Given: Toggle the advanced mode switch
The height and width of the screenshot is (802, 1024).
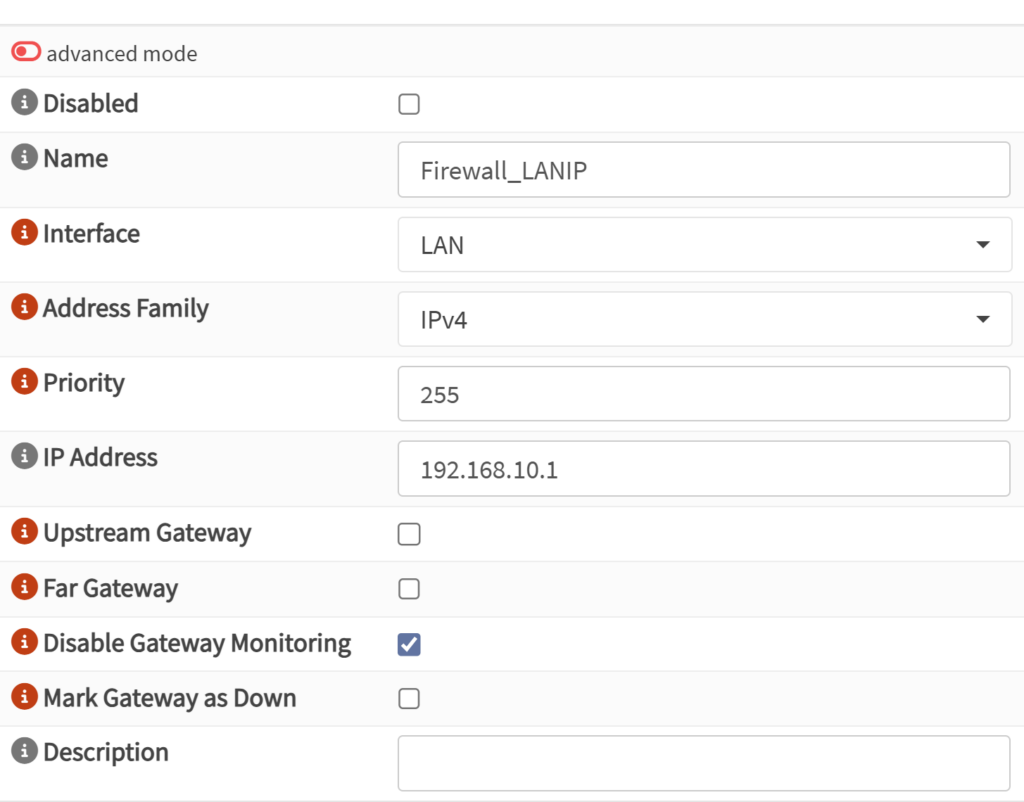Looking at the screenshot, I should (x=26, y=52).
